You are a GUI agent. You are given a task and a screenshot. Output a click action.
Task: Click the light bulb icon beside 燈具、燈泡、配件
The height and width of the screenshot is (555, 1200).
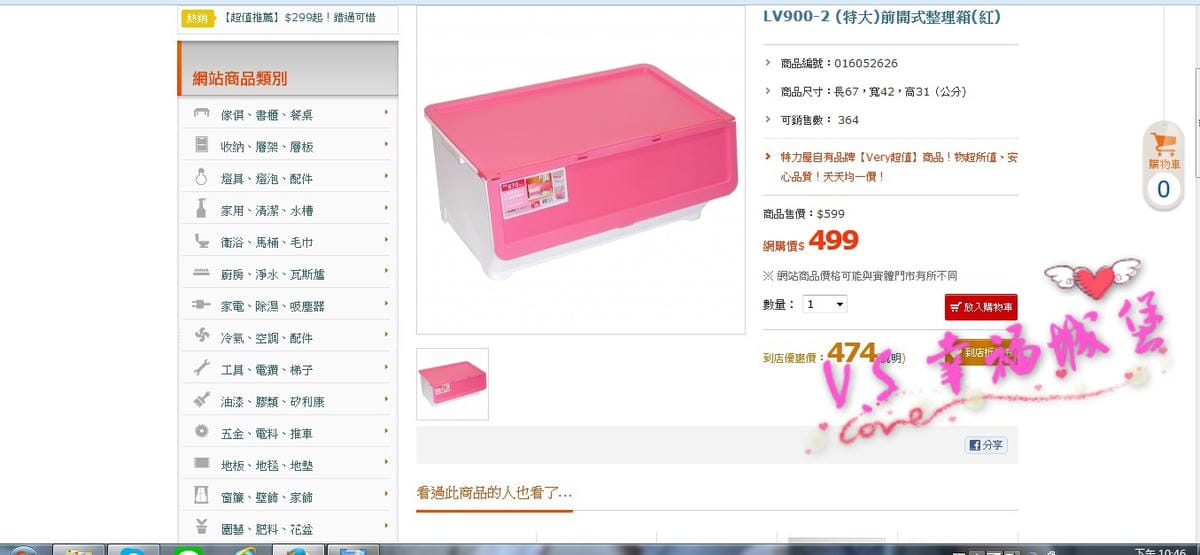click(201, 178)
